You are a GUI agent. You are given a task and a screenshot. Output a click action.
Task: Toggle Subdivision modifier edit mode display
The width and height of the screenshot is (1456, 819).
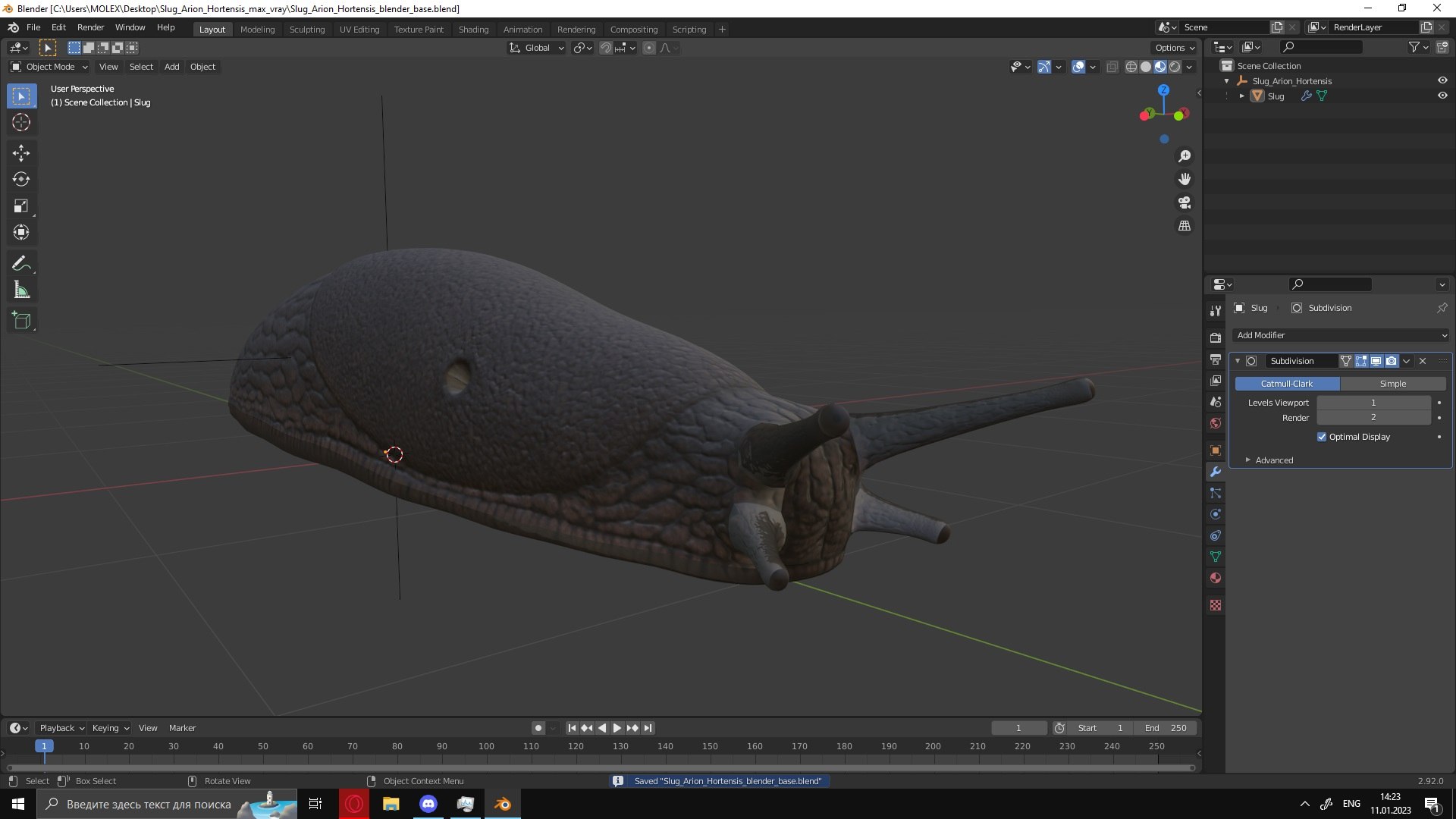click(1361, 361)
